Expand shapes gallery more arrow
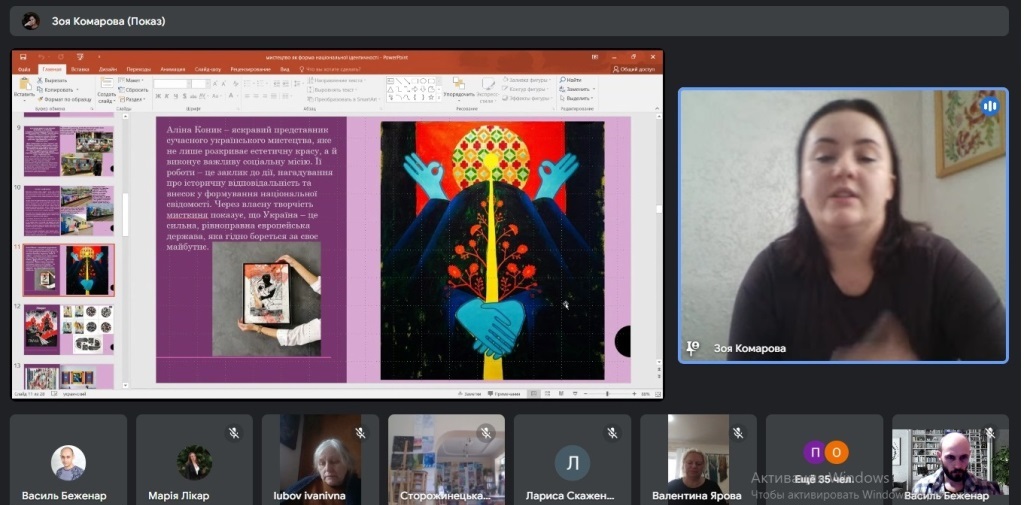The image size is (1024, 505). pos(439,98)
